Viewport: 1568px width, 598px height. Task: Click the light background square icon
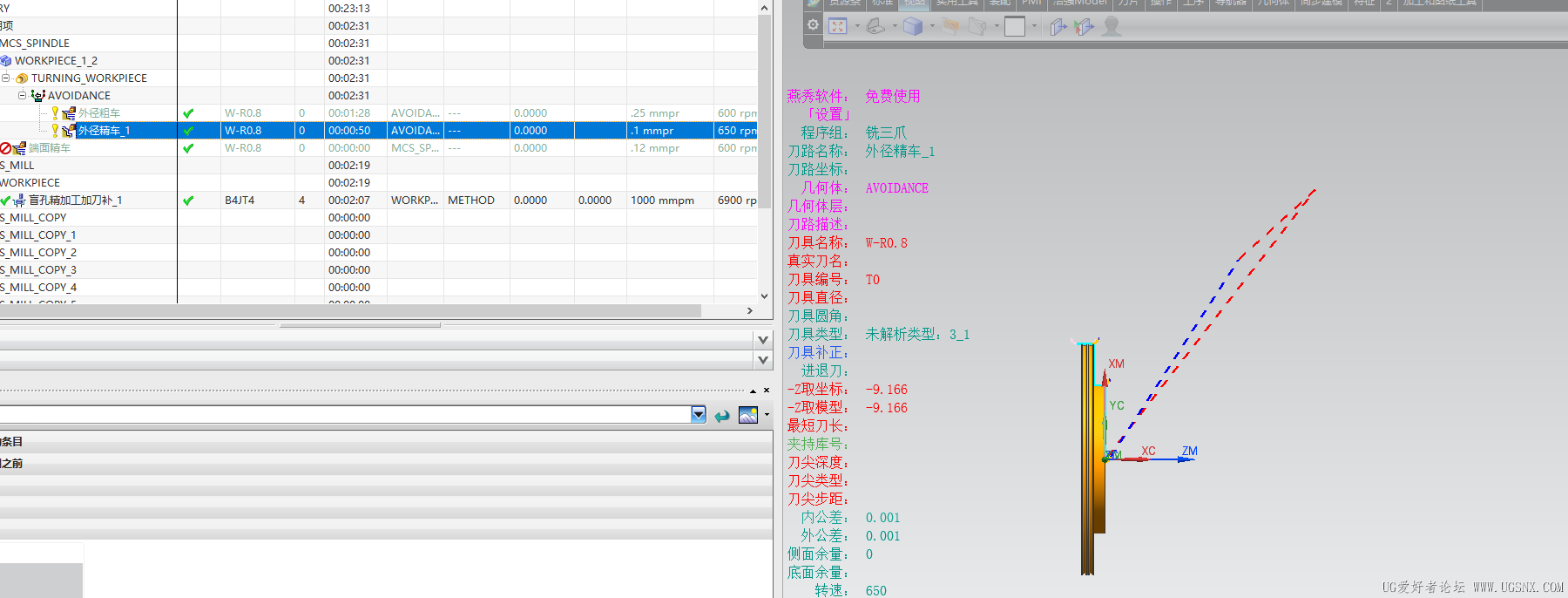pyautogui.click(x=1015, y=26)
